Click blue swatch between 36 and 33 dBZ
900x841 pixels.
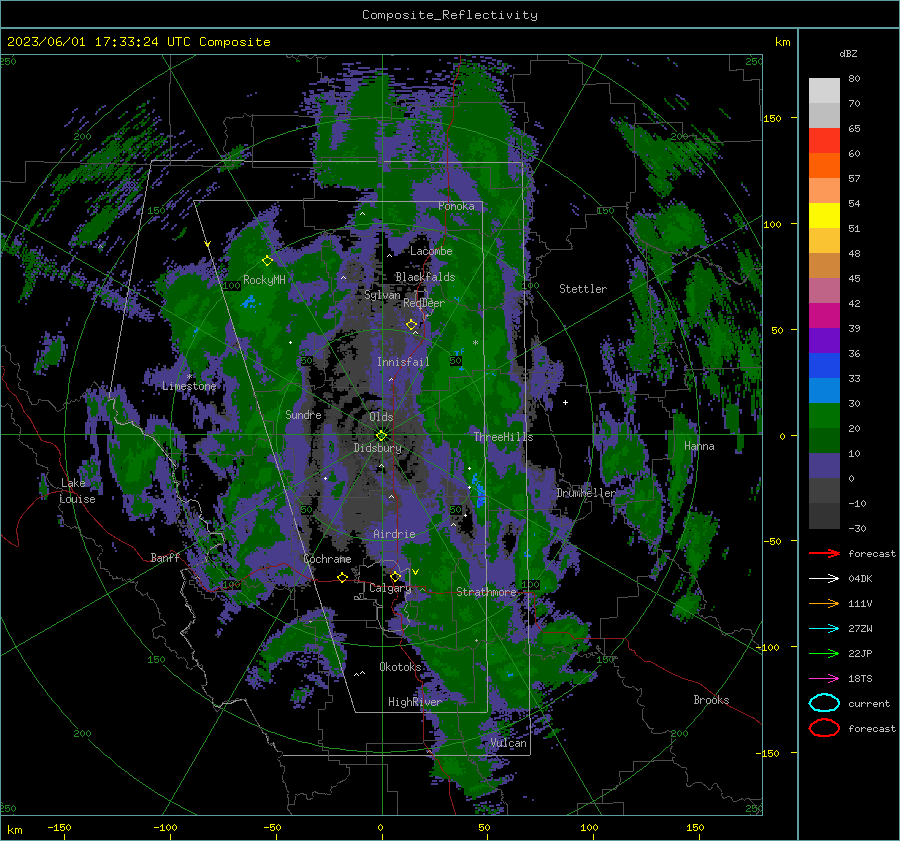point(824,365)
